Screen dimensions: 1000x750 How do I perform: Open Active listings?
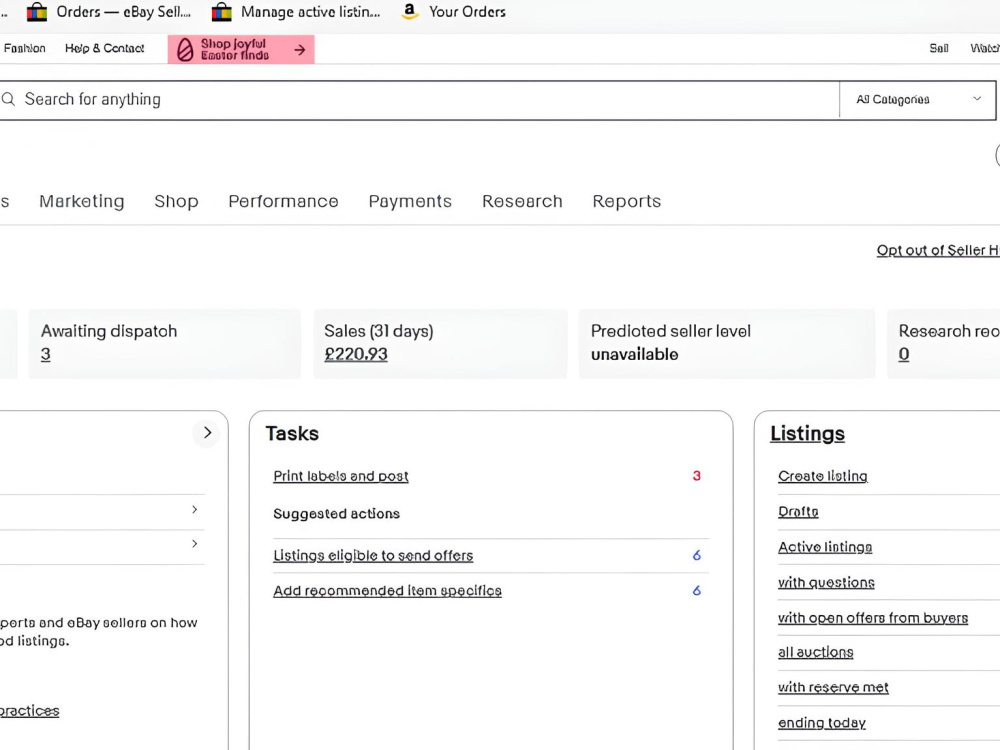pyautogui.click(x=825, y=547)
